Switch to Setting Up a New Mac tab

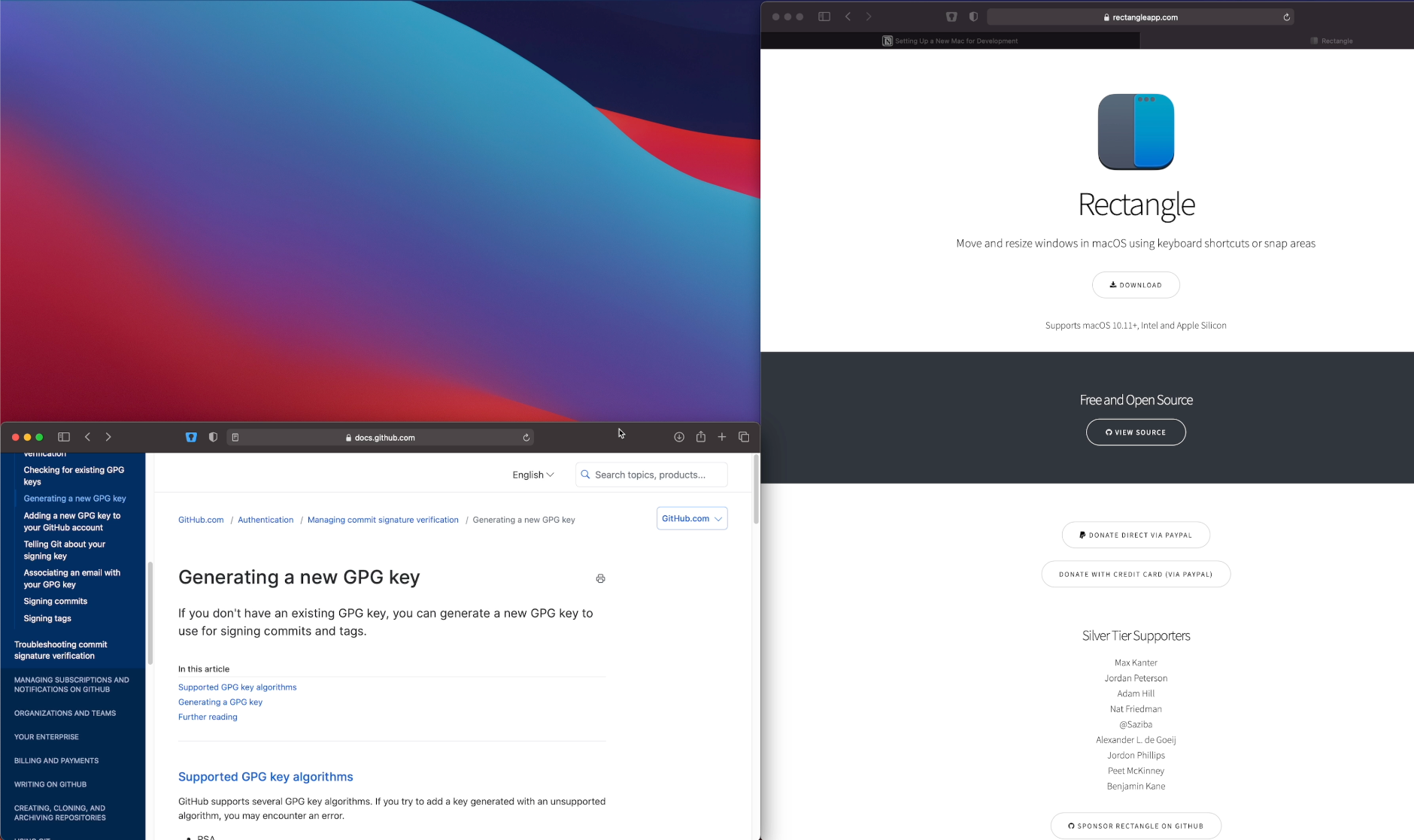tap(951, 41)
